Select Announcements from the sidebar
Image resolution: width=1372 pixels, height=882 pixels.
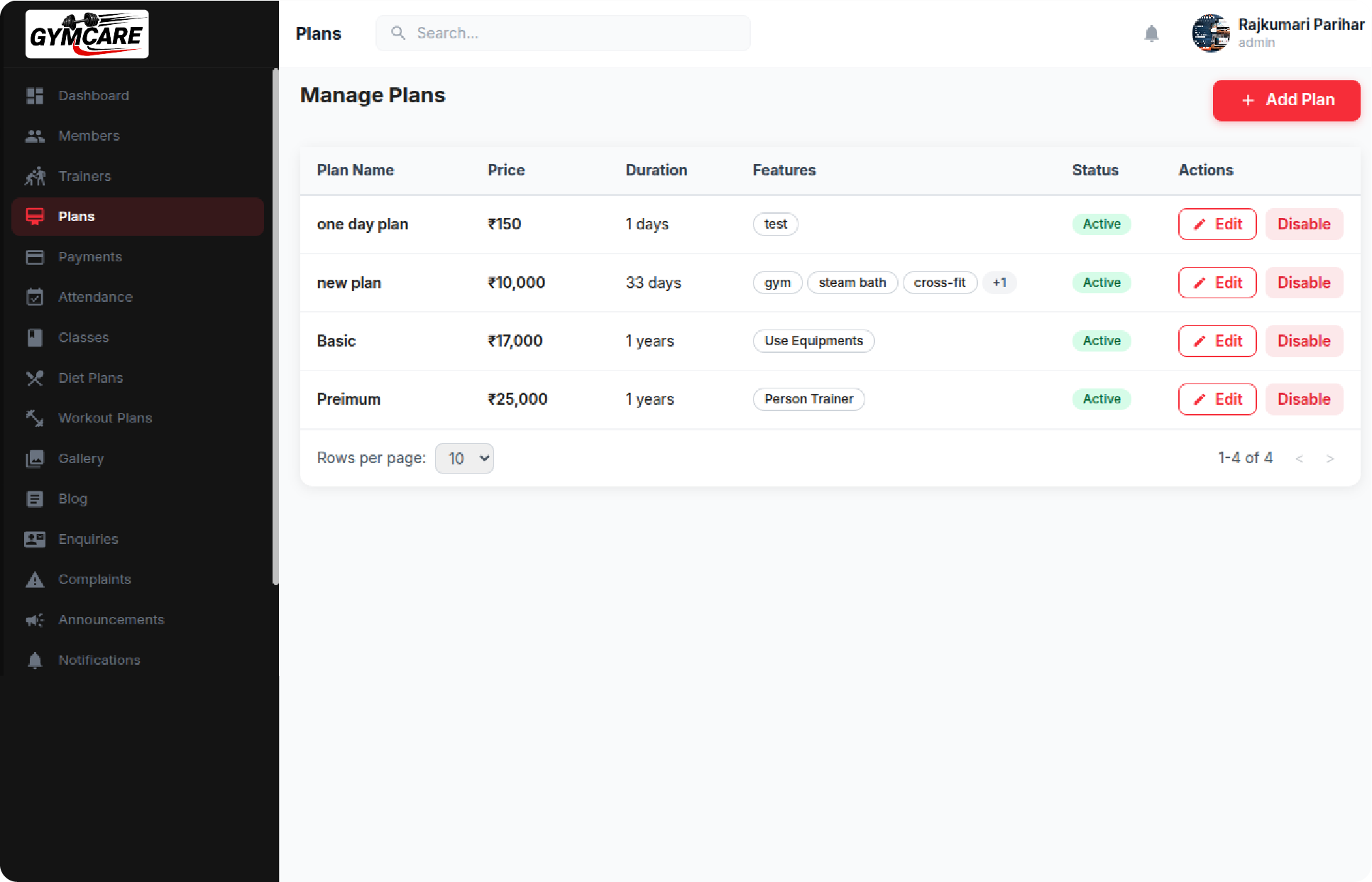111,619
